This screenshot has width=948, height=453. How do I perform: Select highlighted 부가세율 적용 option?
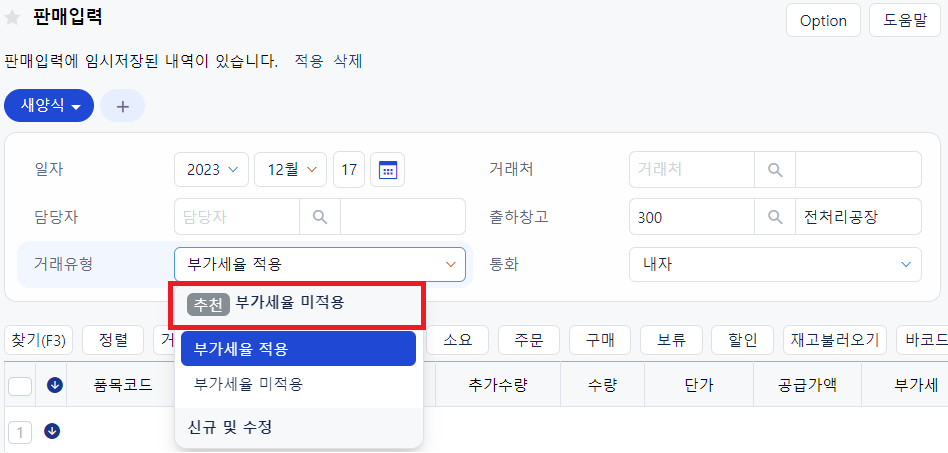pyautogui.click(x=299, y=349)
